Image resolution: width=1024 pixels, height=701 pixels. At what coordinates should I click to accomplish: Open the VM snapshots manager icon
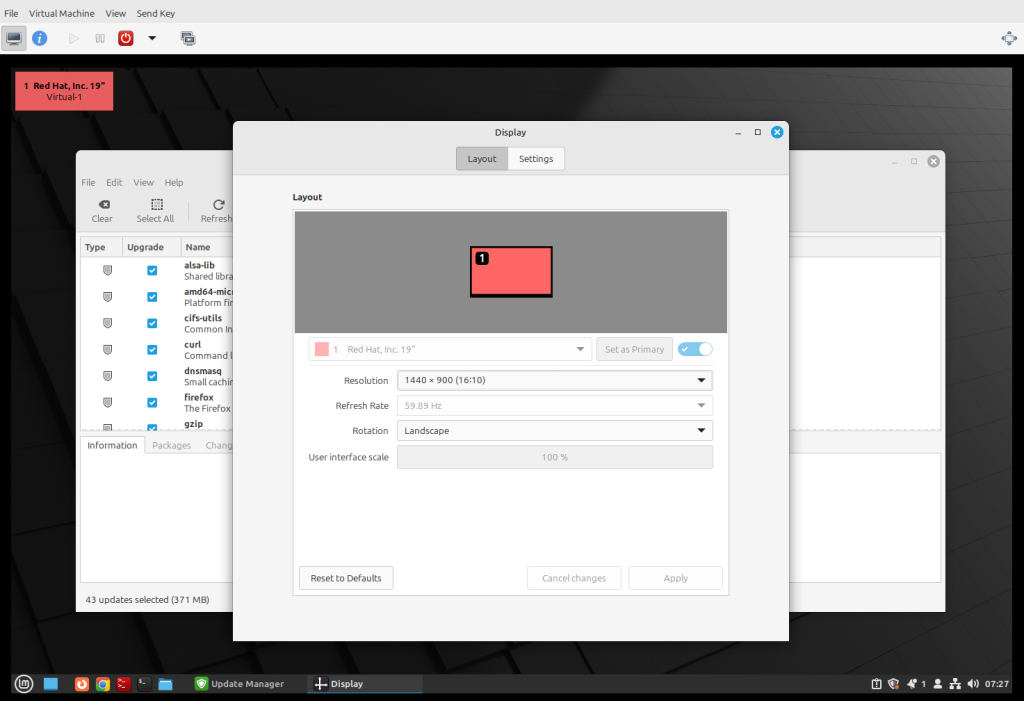click(x=187, y=39)
